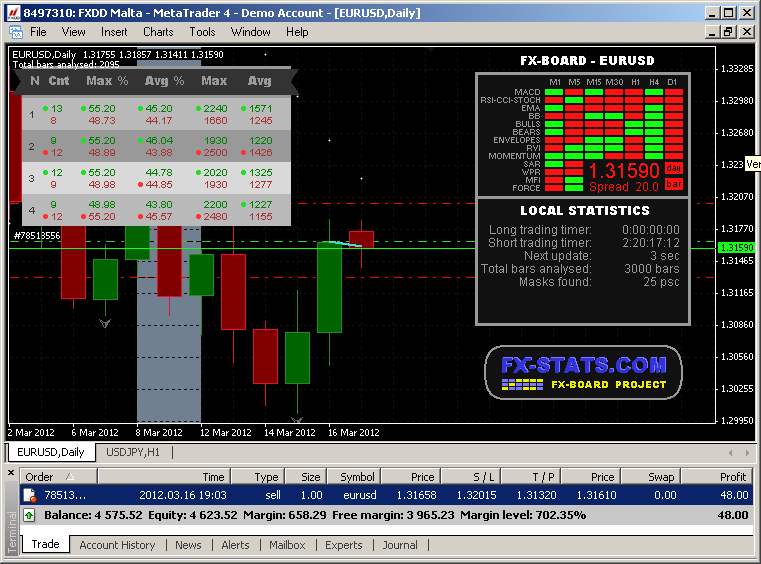Sort orders by the Order column header

(58, 477)
